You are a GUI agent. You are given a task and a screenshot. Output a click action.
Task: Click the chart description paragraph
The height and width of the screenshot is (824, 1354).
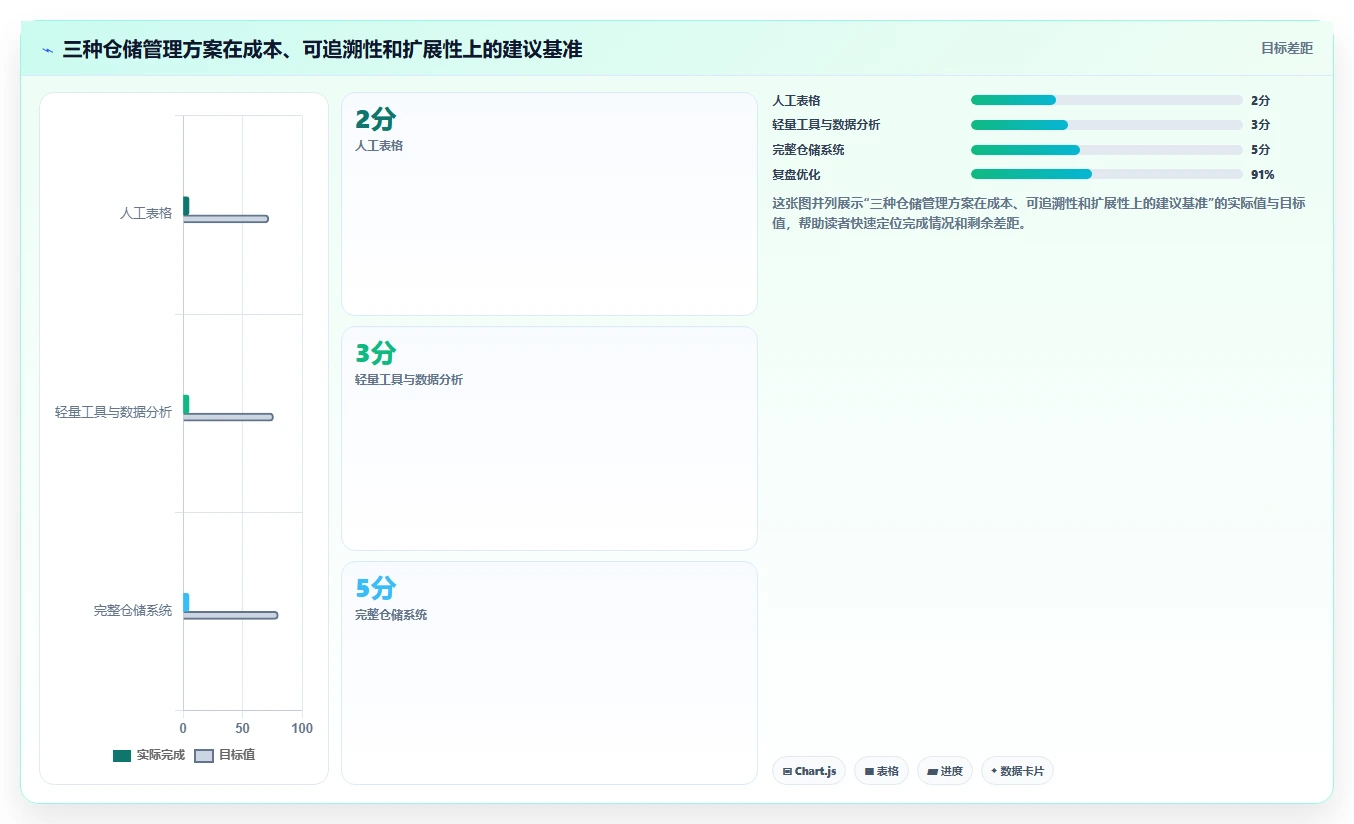[x=1039, y=213]
